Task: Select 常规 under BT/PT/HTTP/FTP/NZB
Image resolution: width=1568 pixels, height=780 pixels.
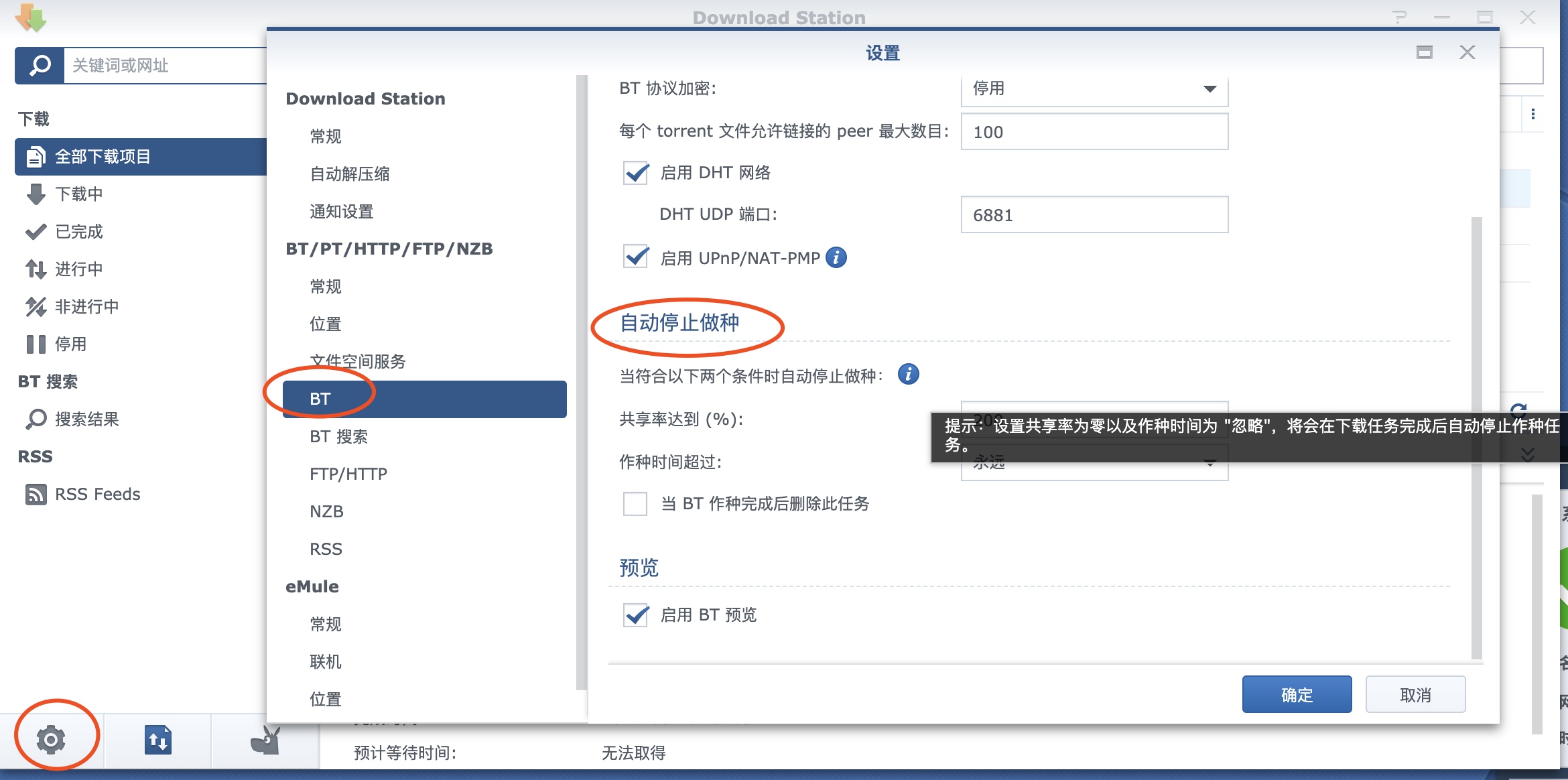Action: [425, 287]
